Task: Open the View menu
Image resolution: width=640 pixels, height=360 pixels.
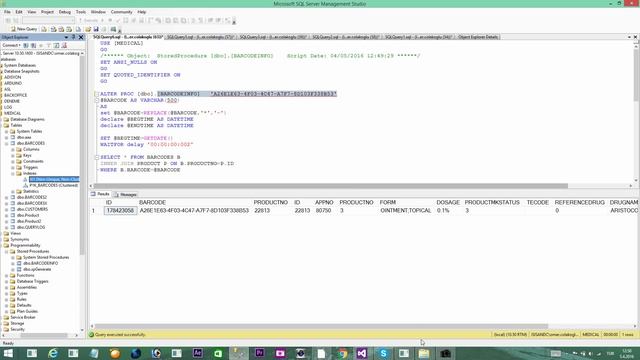Action: coord(31,12)
